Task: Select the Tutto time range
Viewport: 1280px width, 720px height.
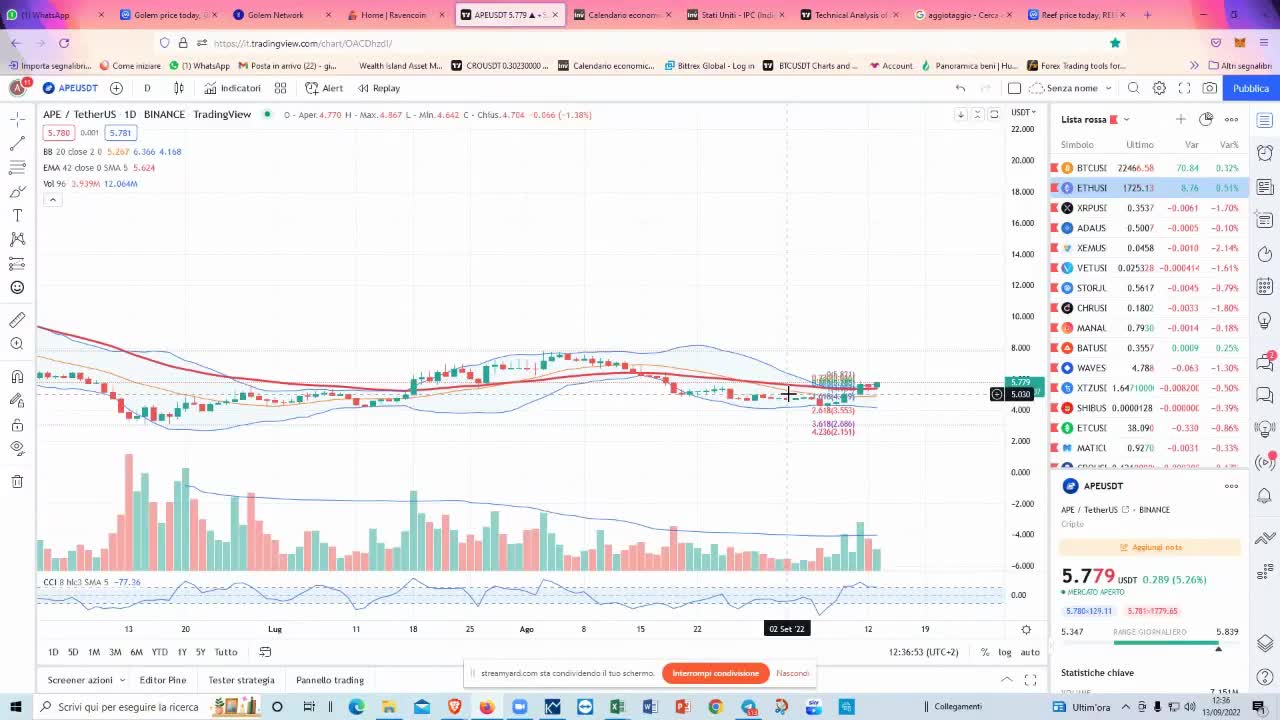Action: [226, 652]
